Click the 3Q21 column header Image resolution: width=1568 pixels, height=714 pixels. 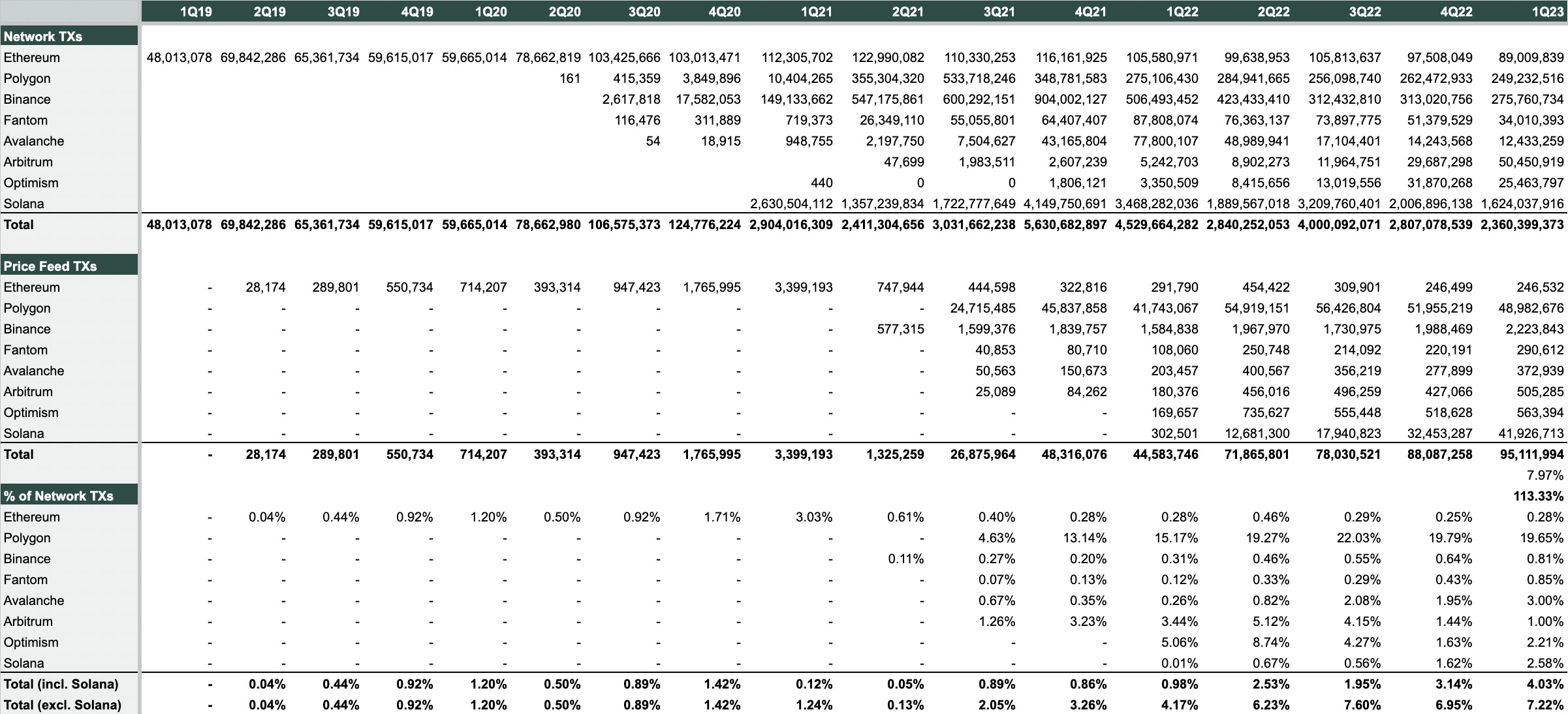click(999, 12)
